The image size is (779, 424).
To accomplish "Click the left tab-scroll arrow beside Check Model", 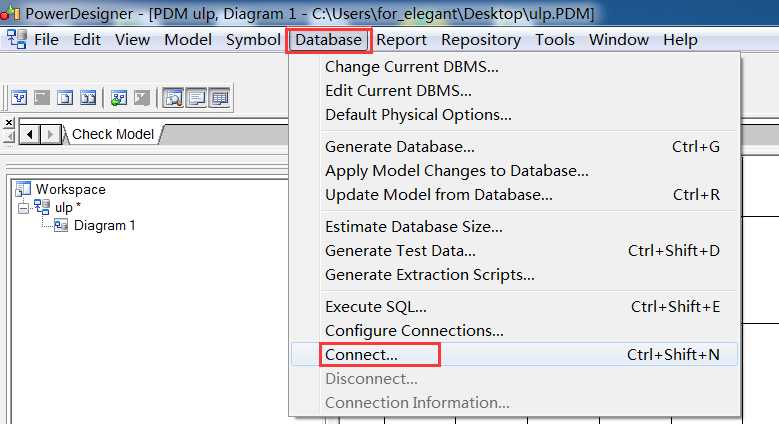I will 30,134.
